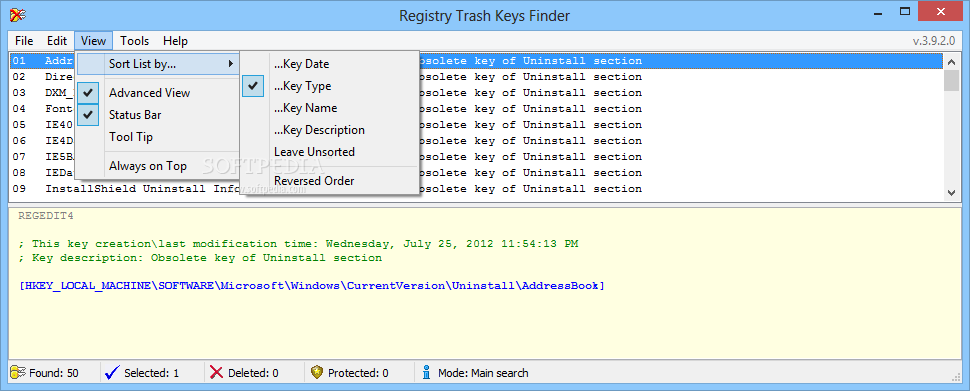Sort list by Key Type
This screenshot has width=970, height=391.
click(330, 86)
